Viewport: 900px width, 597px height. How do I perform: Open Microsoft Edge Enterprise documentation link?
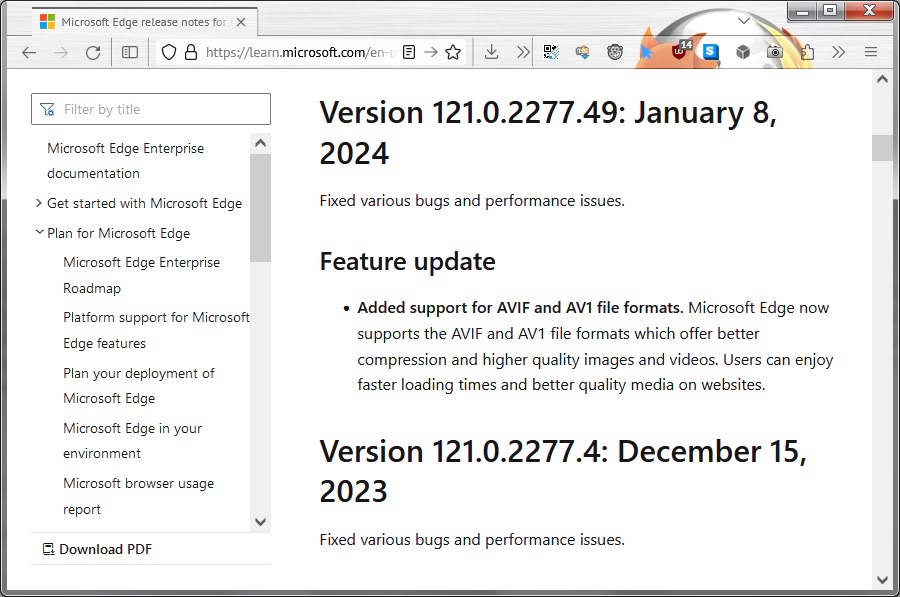pyautogui.click(x=125, y=161)
